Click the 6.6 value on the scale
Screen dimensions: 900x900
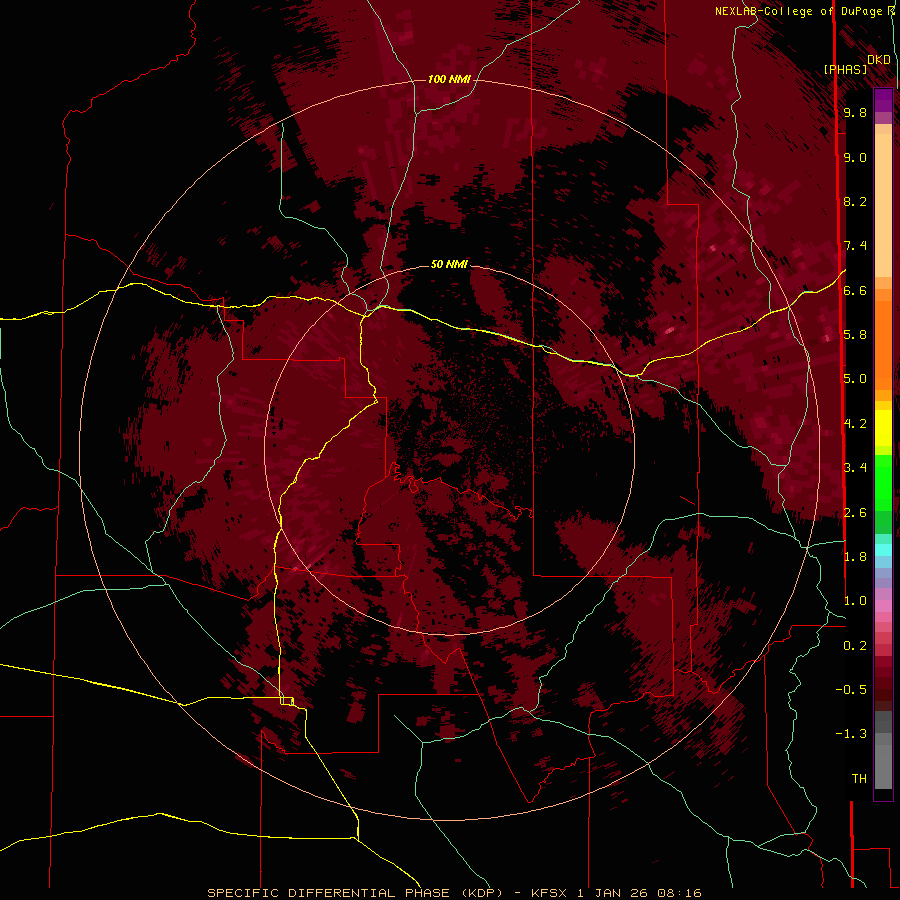(x=855, y=290)
